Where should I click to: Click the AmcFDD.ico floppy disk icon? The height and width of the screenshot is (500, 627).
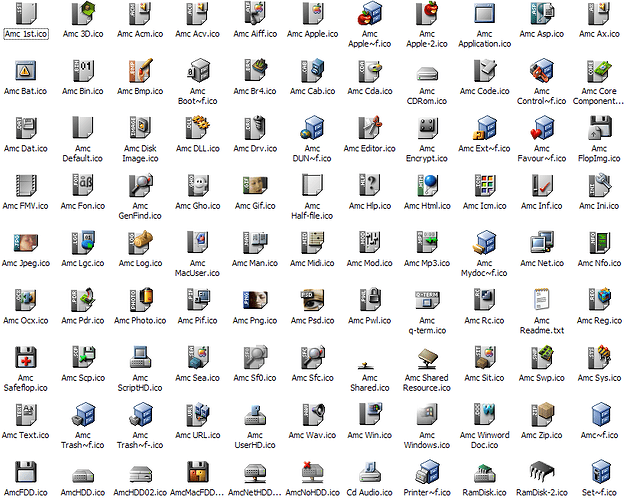26,472
